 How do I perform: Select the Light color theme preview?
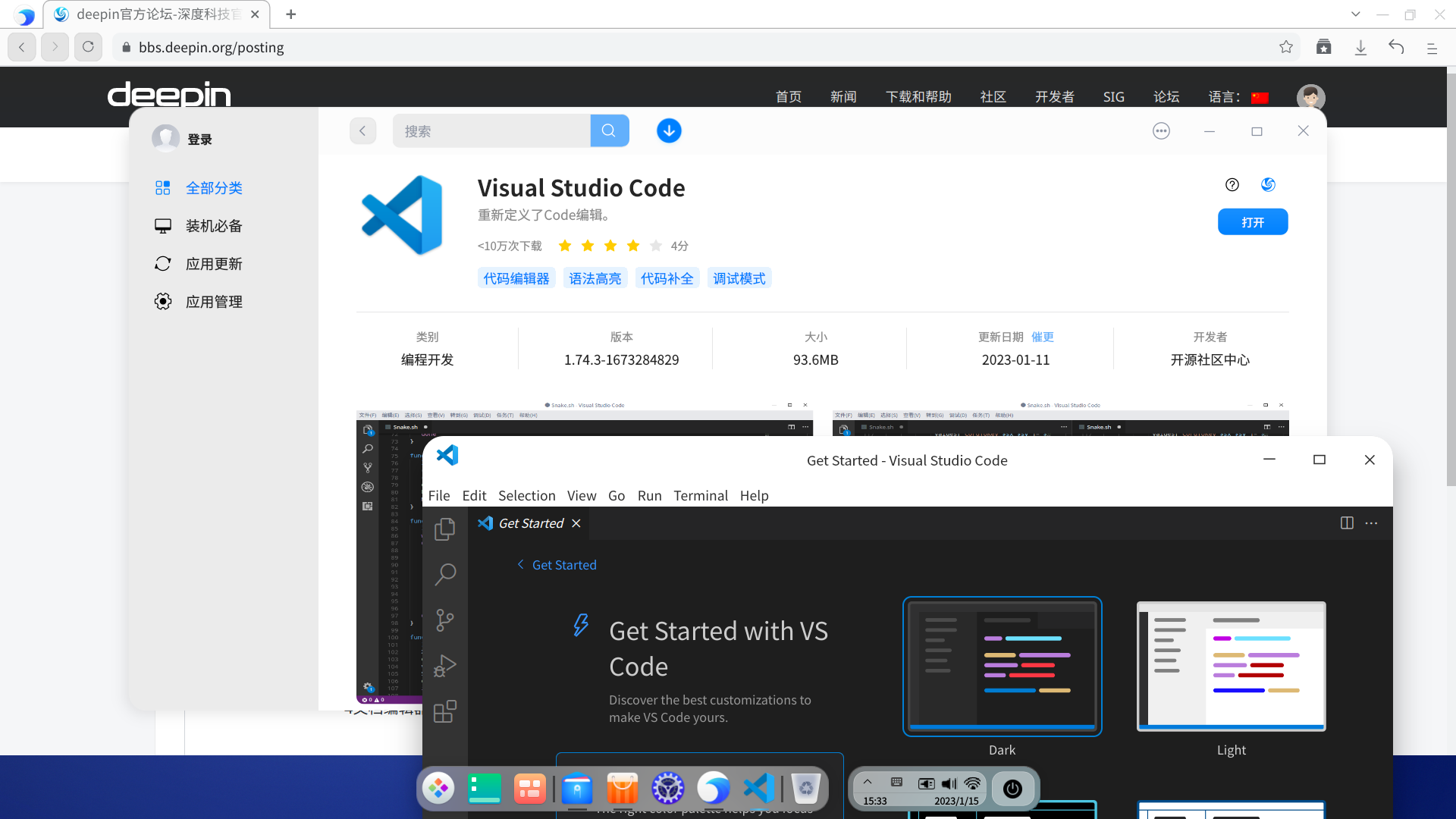[1231, 666]
